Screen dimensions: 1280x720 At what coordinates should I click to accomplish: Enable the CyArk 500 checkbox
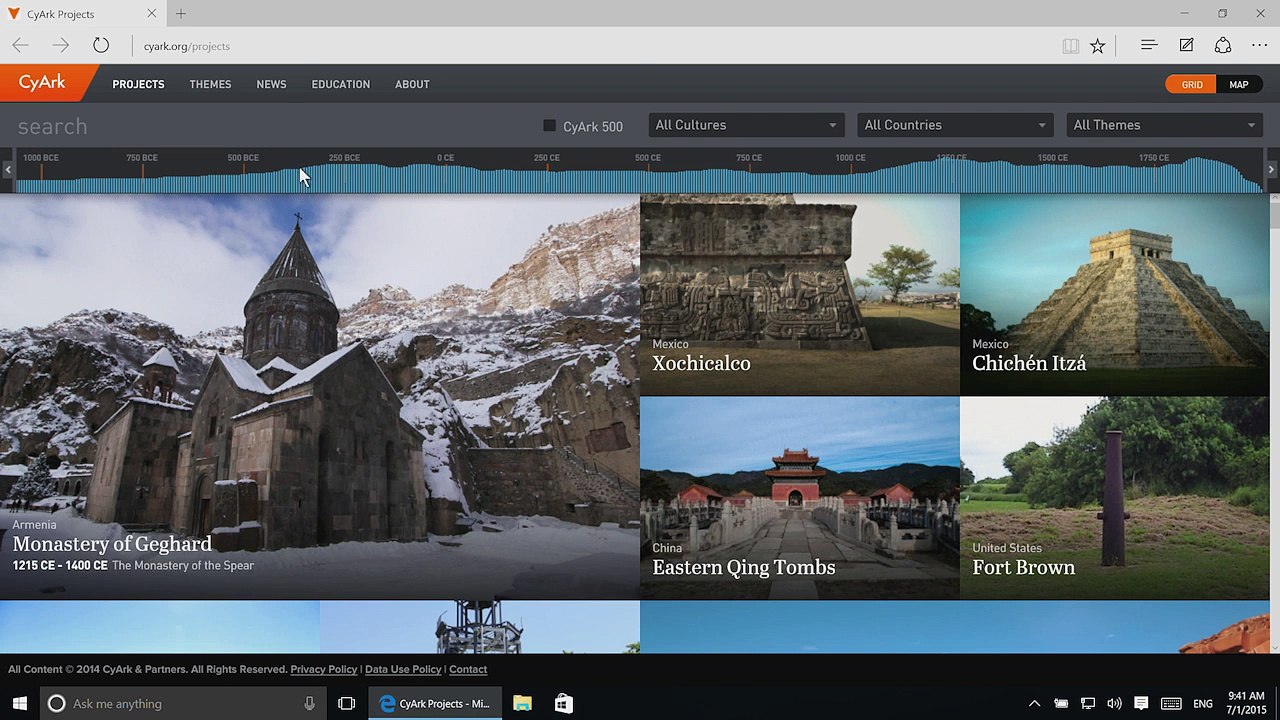pos(549,125)
